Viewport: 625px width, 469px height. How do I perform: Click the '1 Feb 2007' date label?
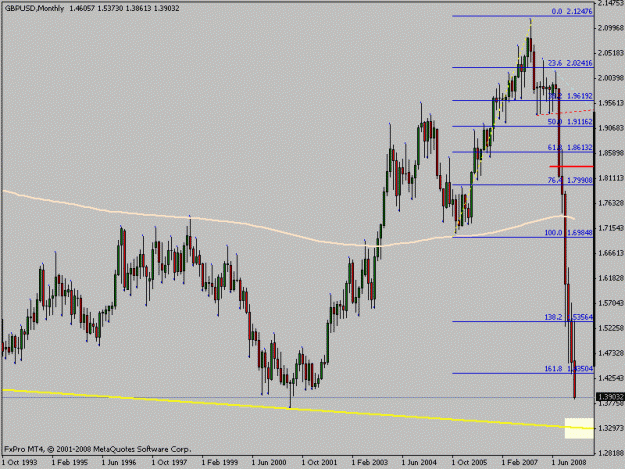[519, 463]
